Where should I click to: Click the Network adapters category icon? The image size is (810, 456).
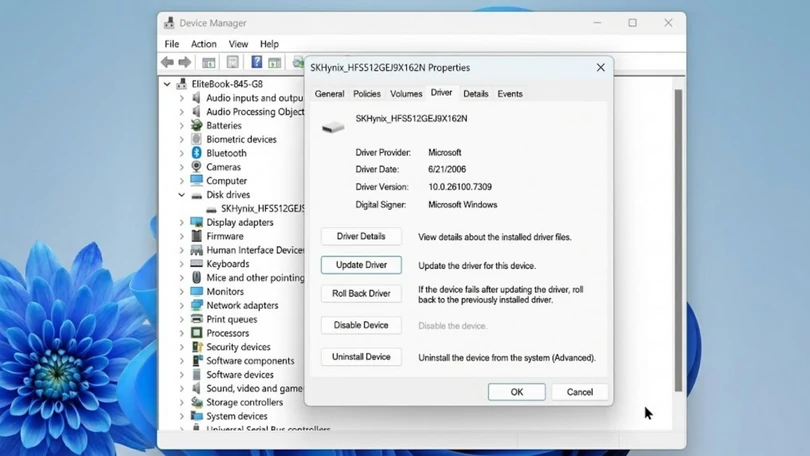[196, 305]
